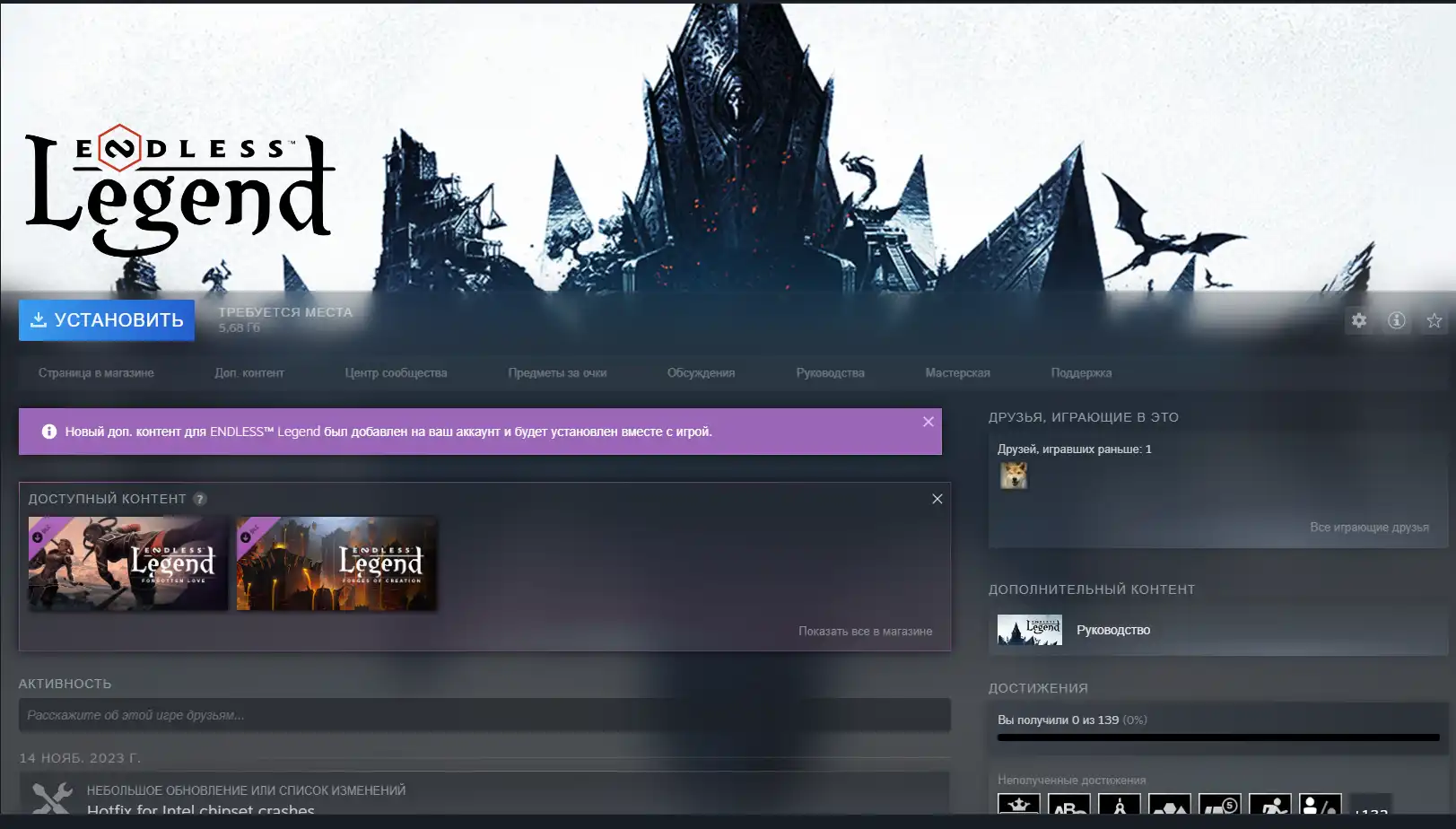1456x829 pixels.
Task: Open the Доп. контент tab
Action: tap(249, 373)
